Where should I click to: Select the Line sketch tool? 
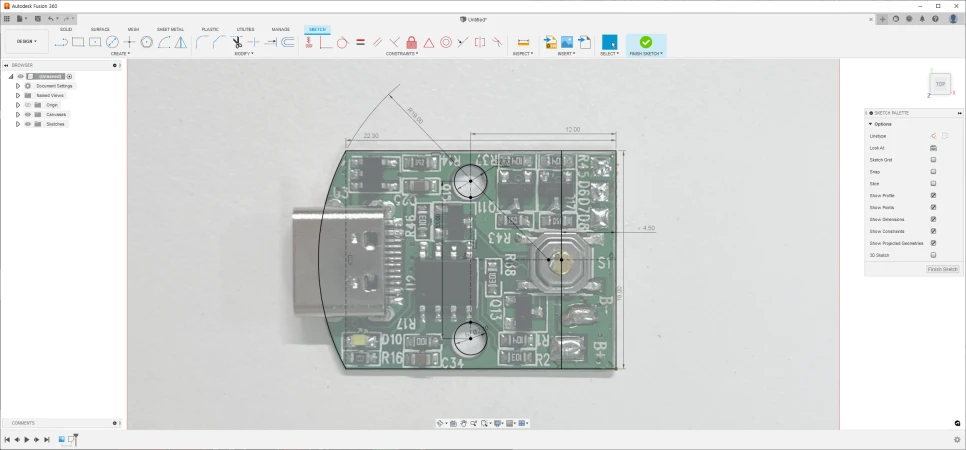61,42
